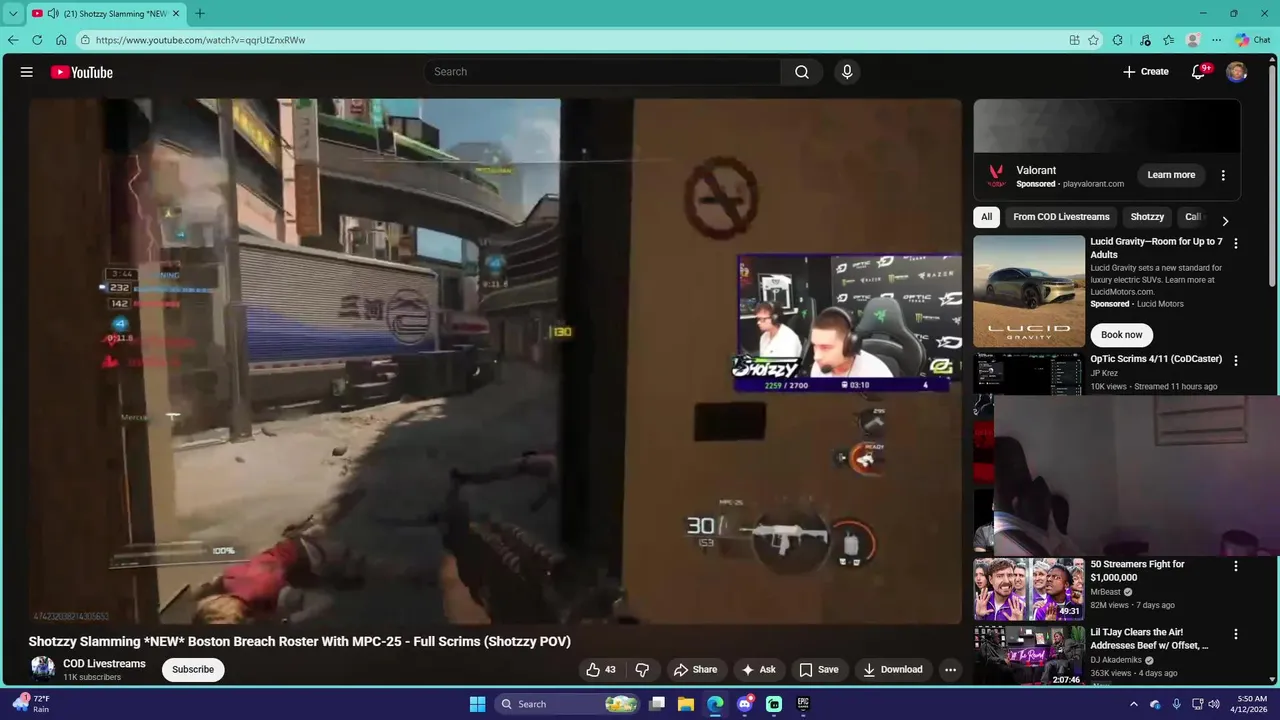Open options for Valorant sponsored ad

1223,175
